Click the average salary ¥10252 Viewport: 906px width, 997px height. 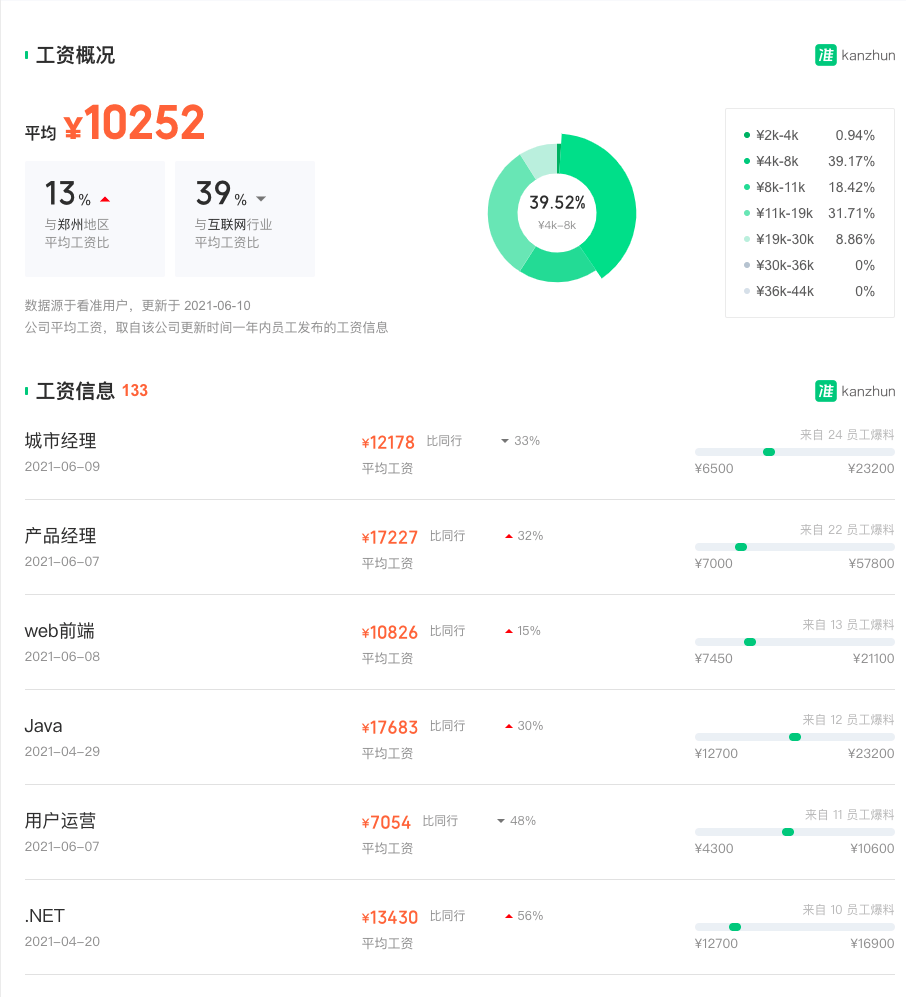click(x=134, y=123)
